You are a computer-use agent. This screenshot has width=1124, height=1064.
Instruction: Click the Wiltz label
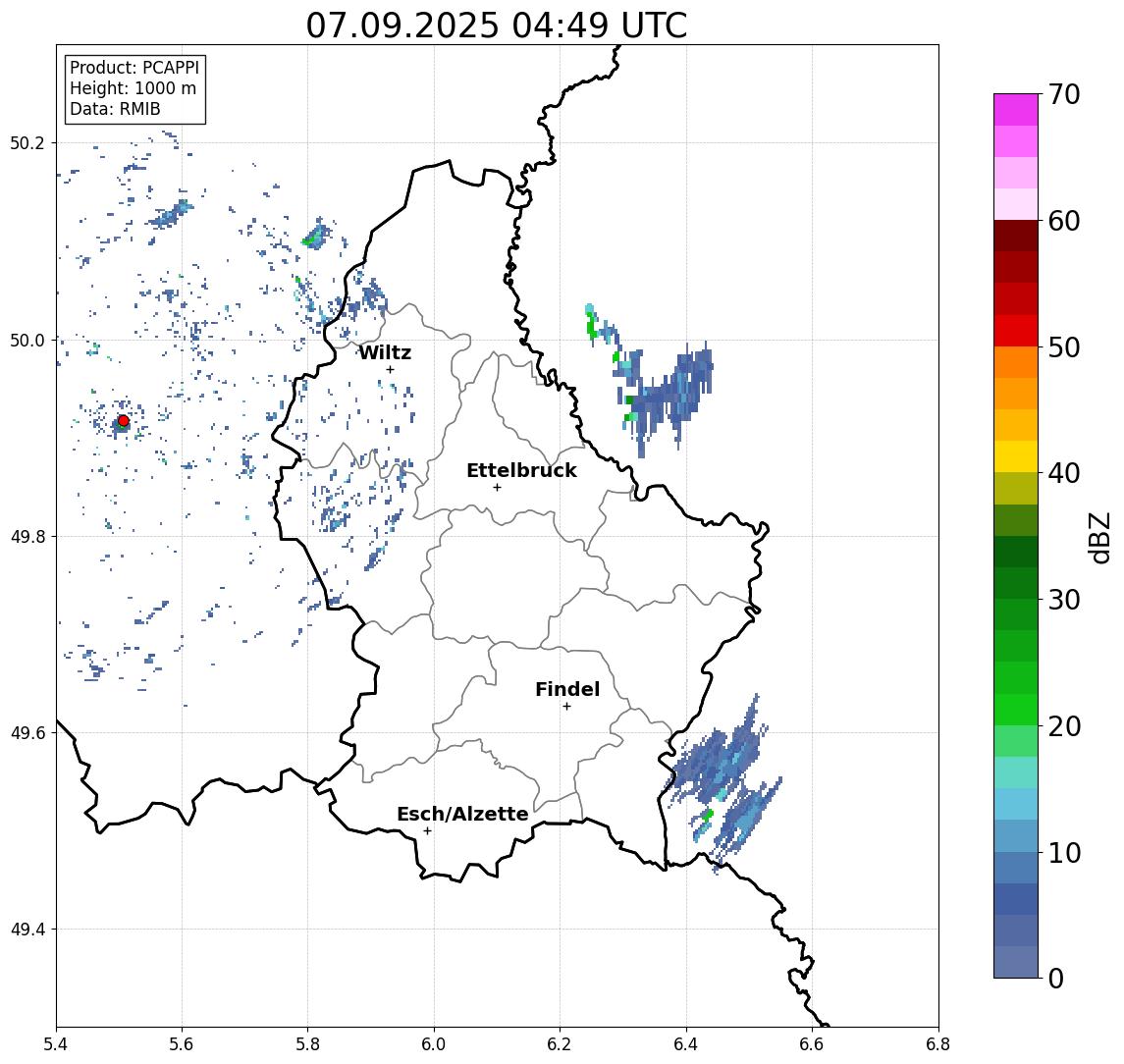[385, 352]
